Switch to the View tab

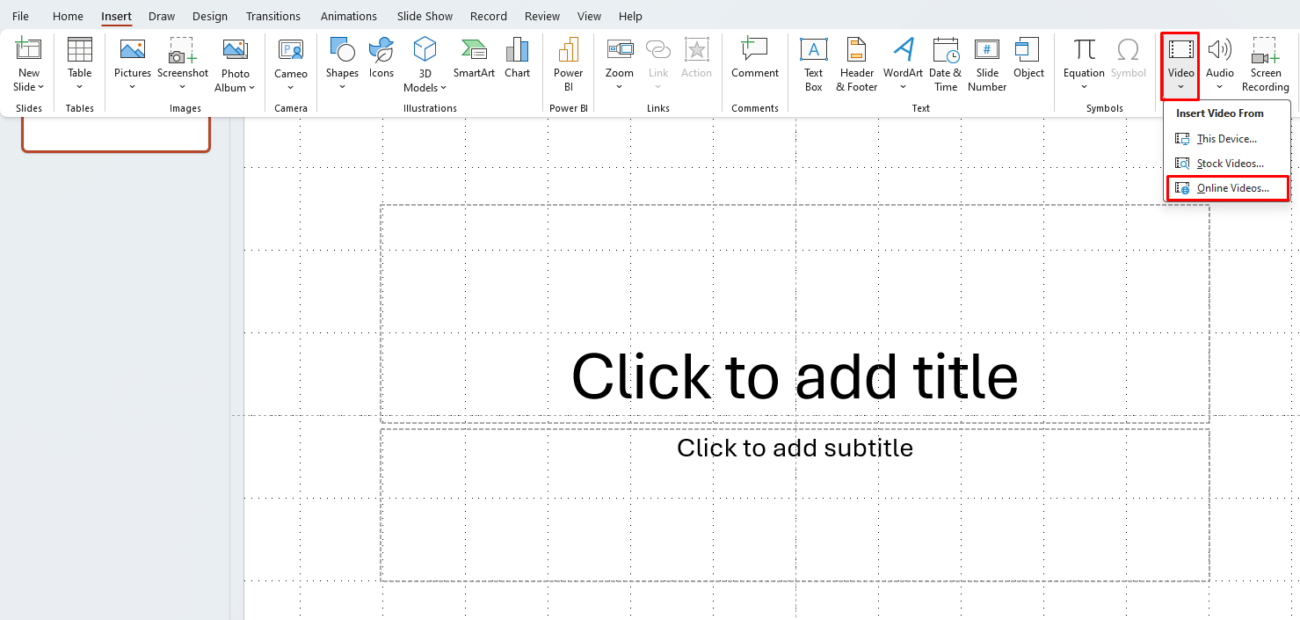[x=589, y=16]
